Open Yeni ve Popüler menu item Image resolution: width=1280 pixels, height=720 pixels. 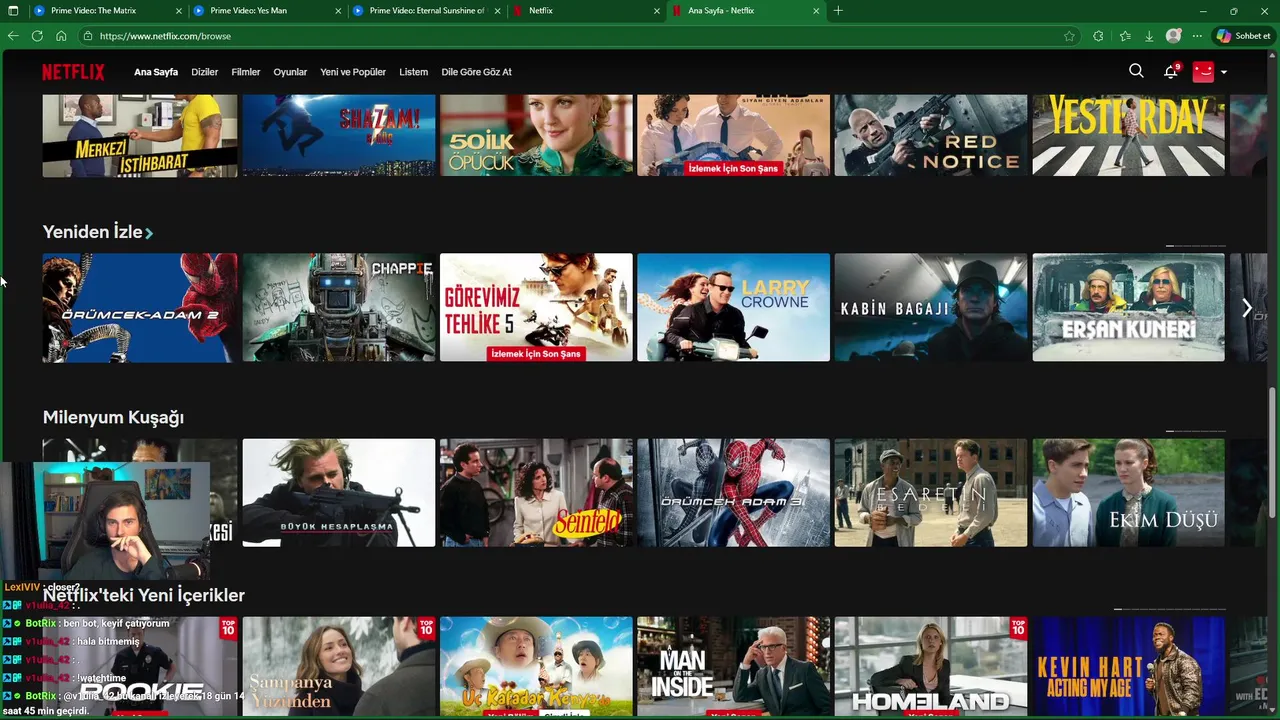(x=353, y=72)
